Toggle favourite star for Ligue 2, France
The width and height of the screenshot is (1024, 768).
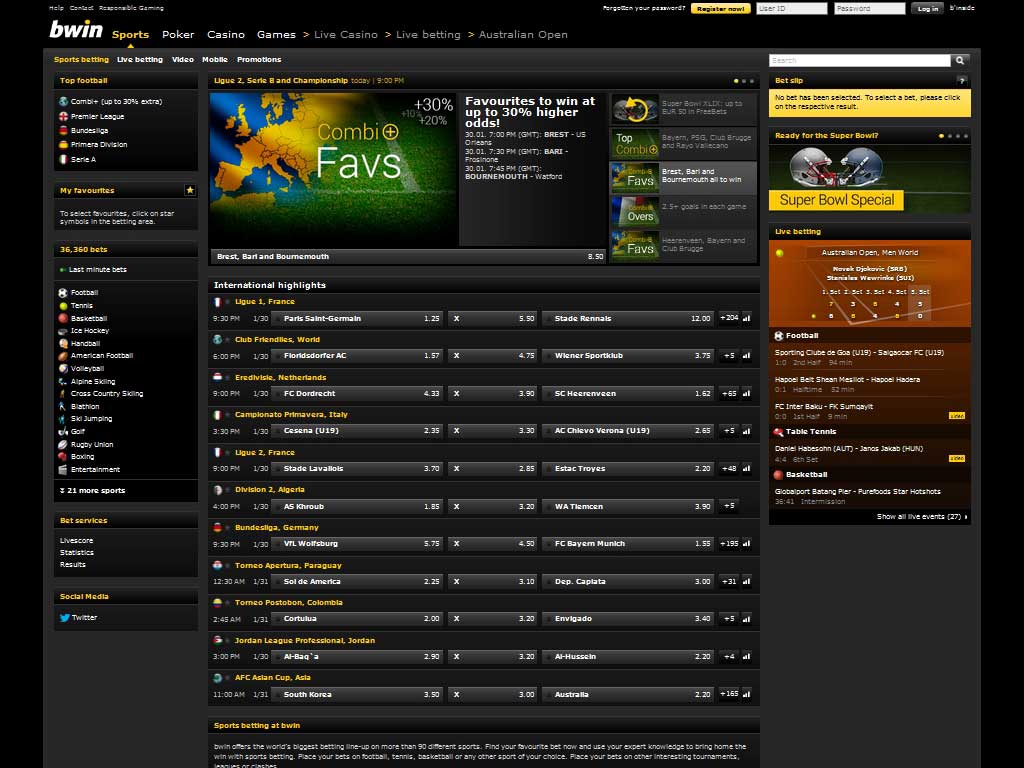(x=228, y=453)
